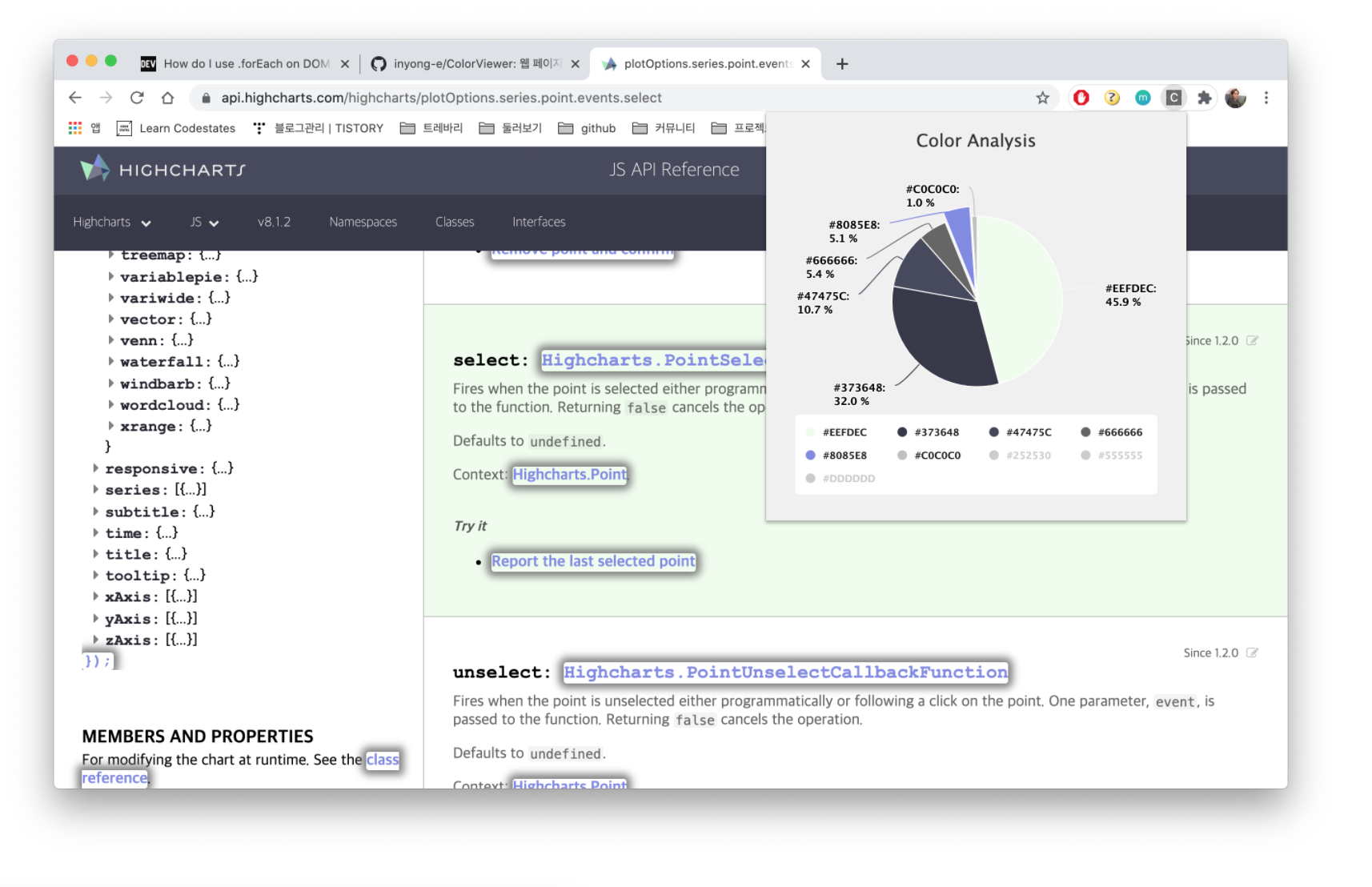Image resolution: width=1372 pixels, height=887 pixels.
Task: Expand the responsive tree node
Action: coord(96,468)
